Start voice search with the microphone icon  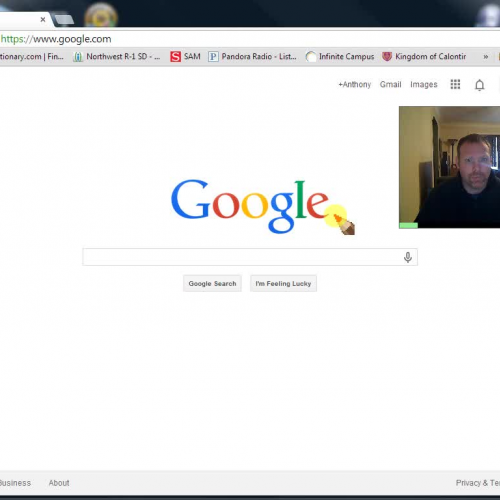[408, 257]
